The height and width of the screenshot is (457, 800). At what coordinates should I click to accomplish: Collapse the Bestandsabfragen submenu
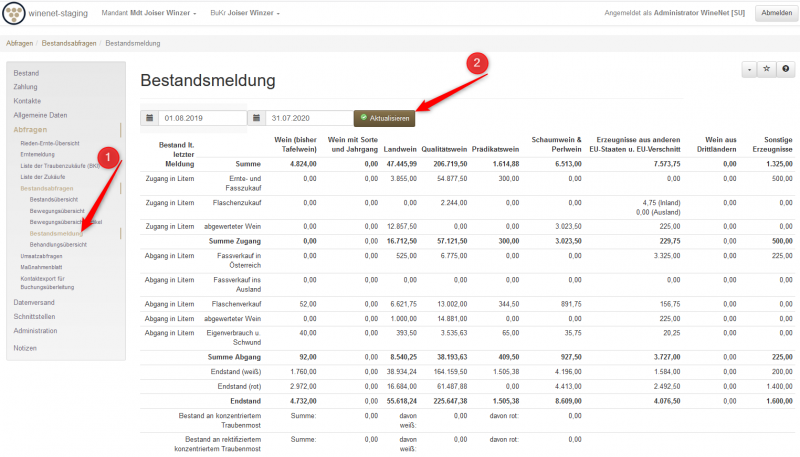tap(48, 188)
